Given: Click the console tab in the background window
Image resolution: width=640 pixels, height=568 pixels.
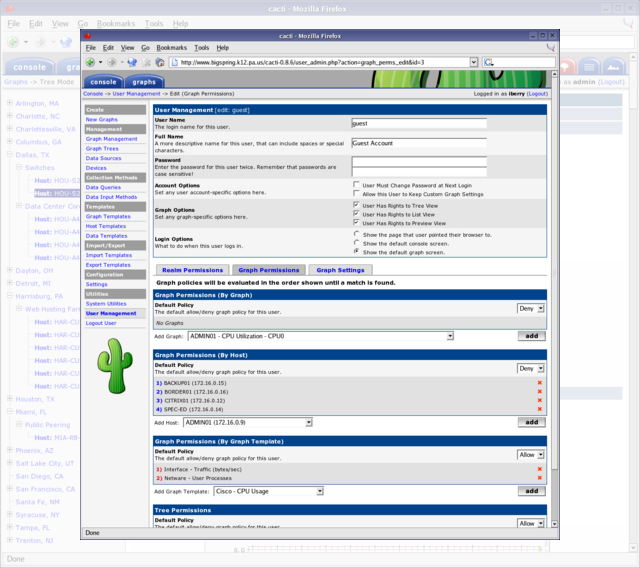Looking at the screenshot, I should [x=29, y=67].
